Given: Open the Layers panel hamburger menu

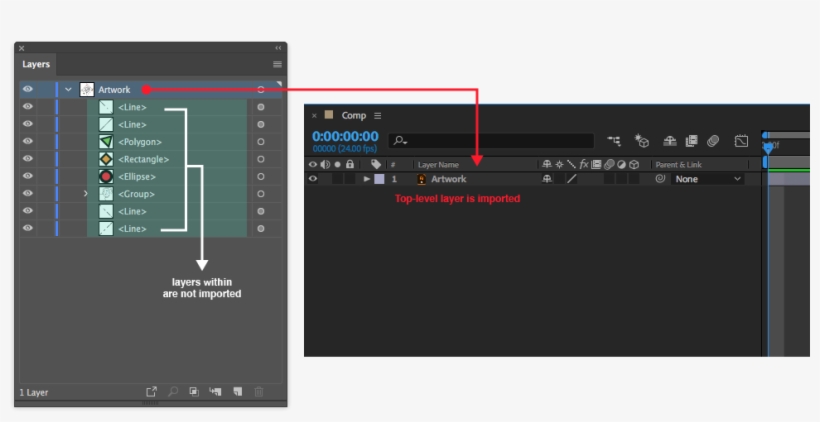Looking at the screenshot, I should coord(277,64).
